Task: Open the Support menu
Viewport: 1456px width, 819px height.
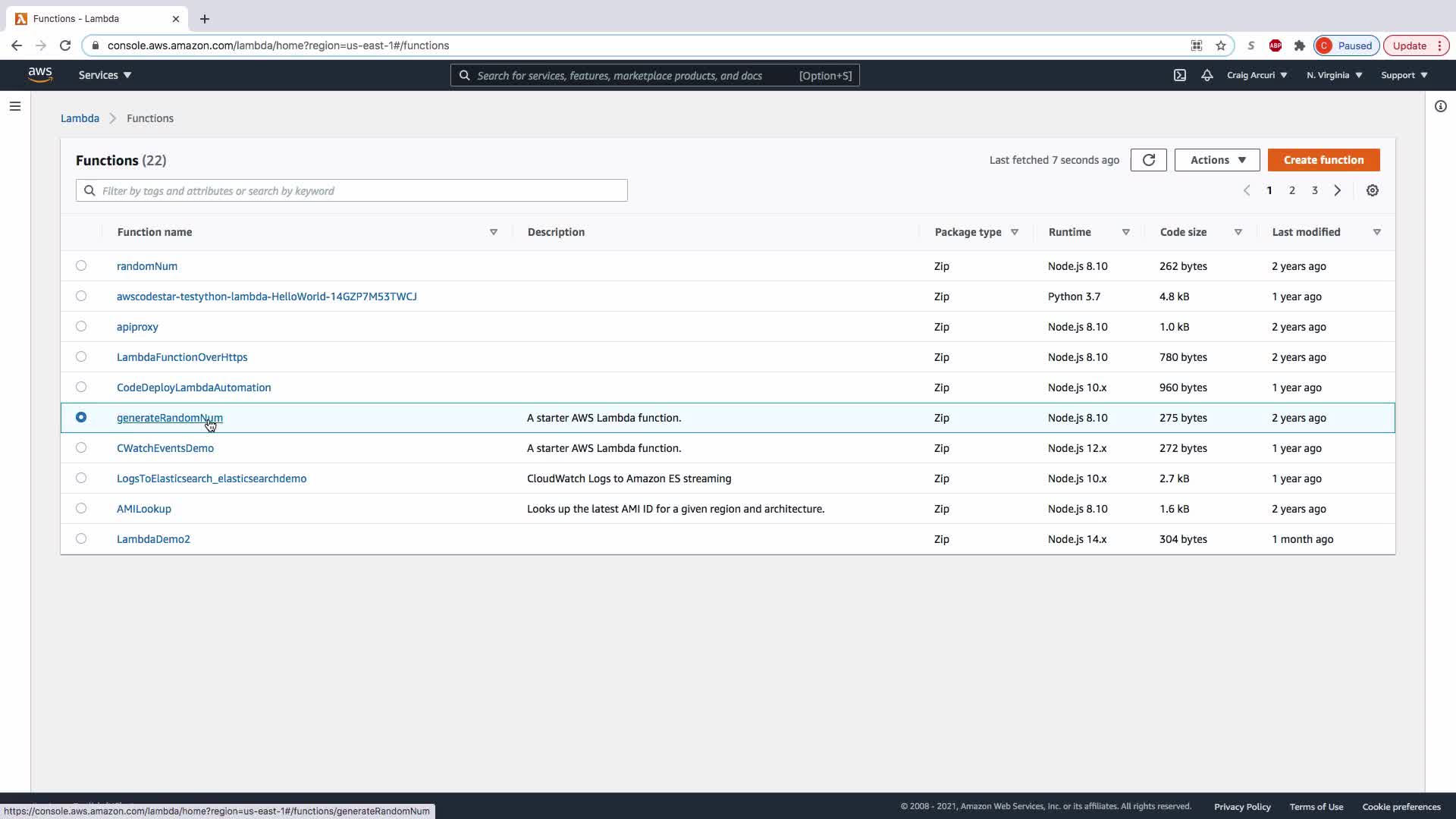Action: point(1404,75)
